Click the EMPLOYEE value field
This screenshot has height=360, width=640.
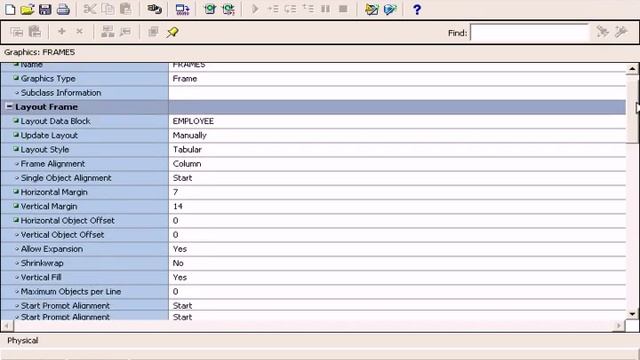pyautogui.click(x=397, y=121)
